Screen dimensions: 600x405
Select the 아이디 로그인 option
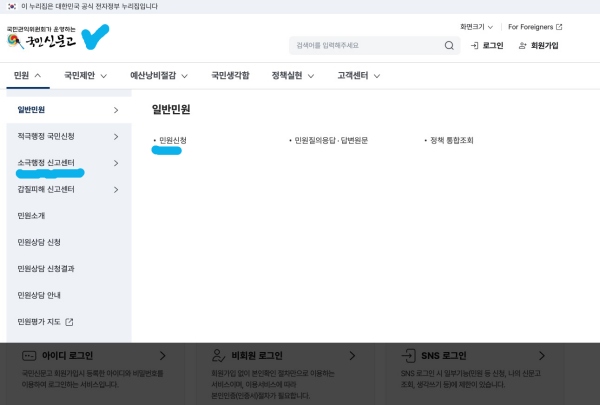click(x=95, y=374)
